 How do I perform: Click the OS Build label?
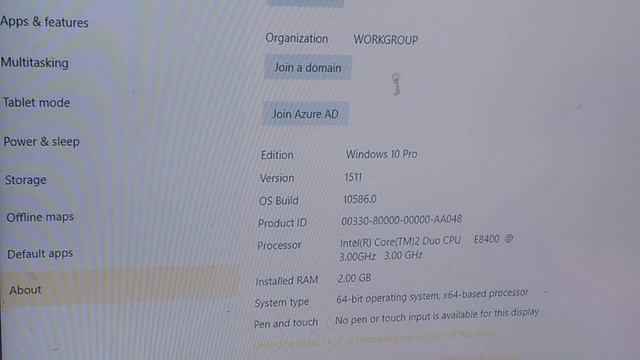(278, 200)
